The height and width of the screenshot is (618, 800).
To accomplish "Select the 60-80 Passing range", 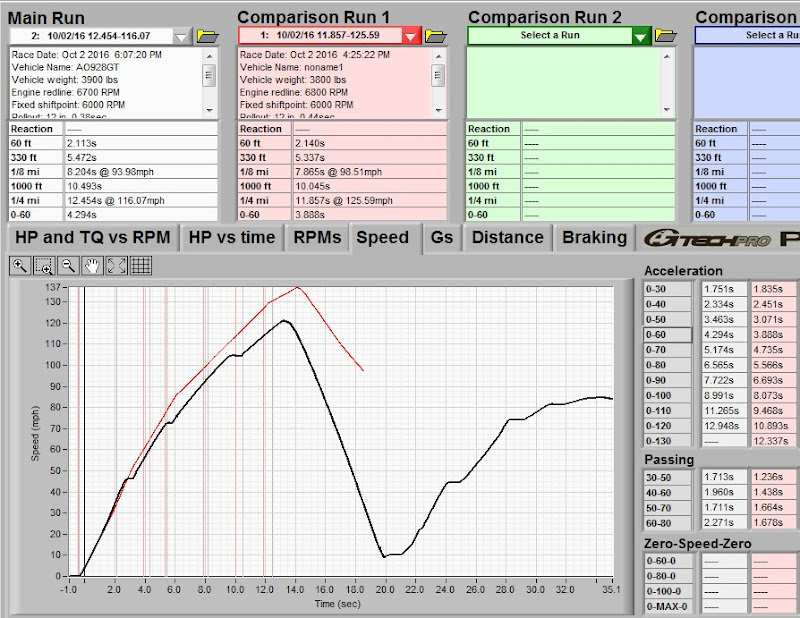I will tap(668, 523).
